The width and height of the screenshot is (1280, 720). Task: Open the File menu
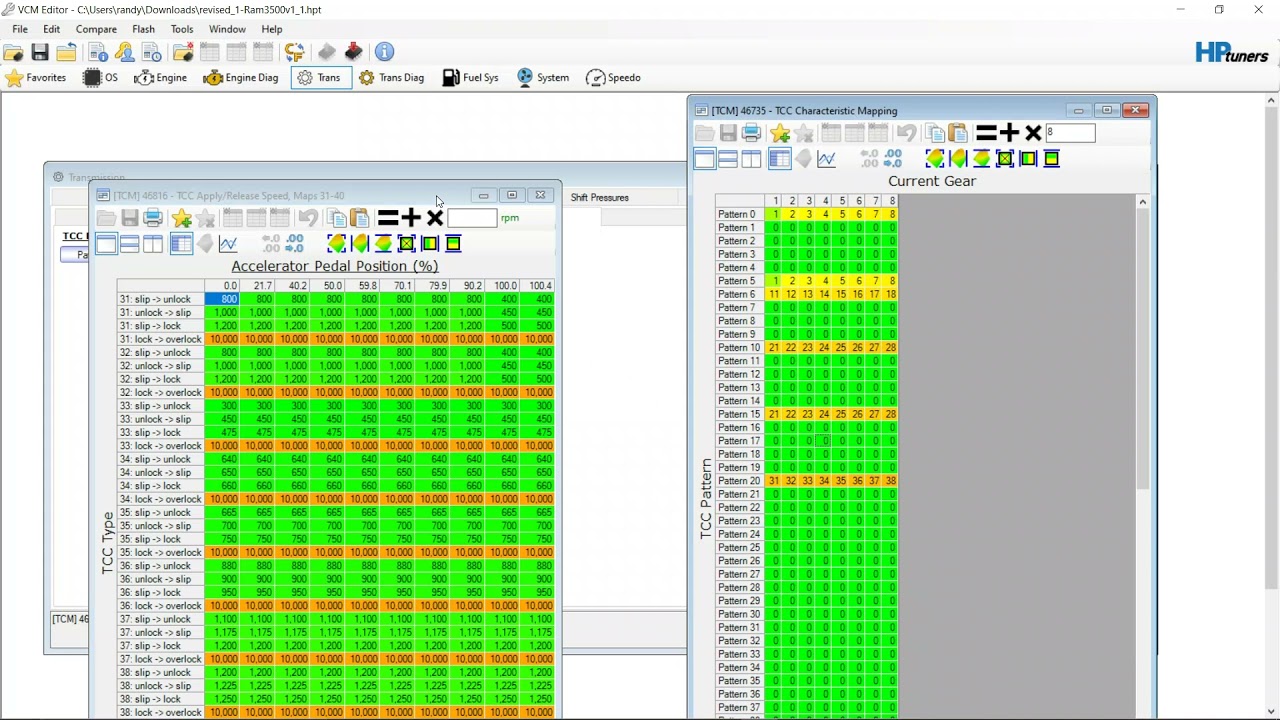[20, 29]
